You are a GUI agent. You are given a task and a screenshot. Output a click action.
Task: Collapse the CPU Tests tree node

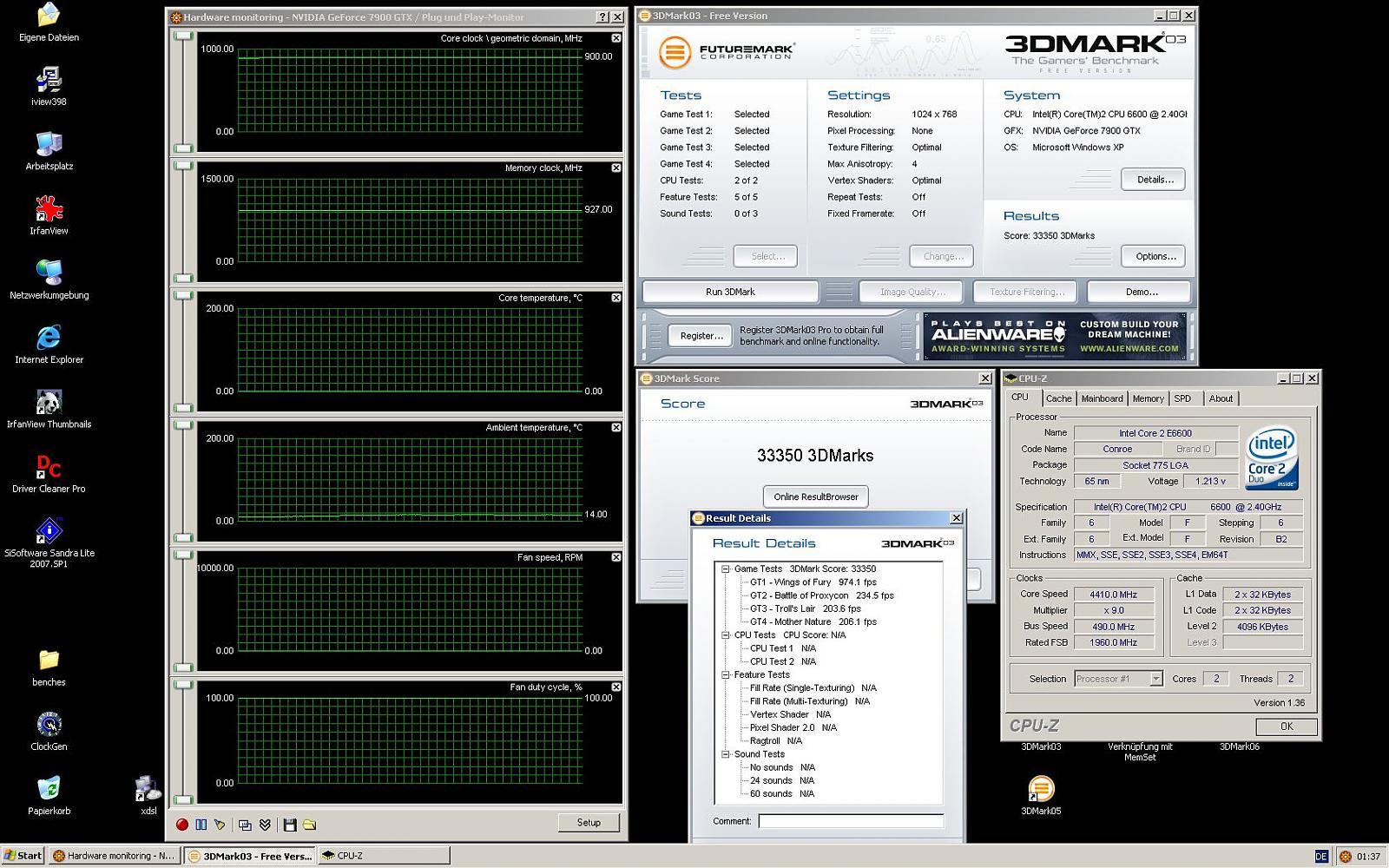pos(725,635)
